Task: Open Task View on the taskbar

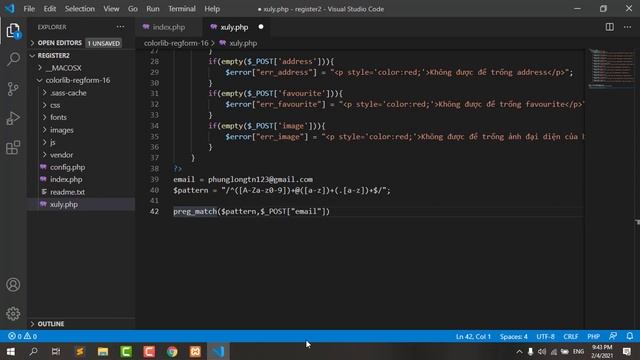Action: tap(56, 351)
